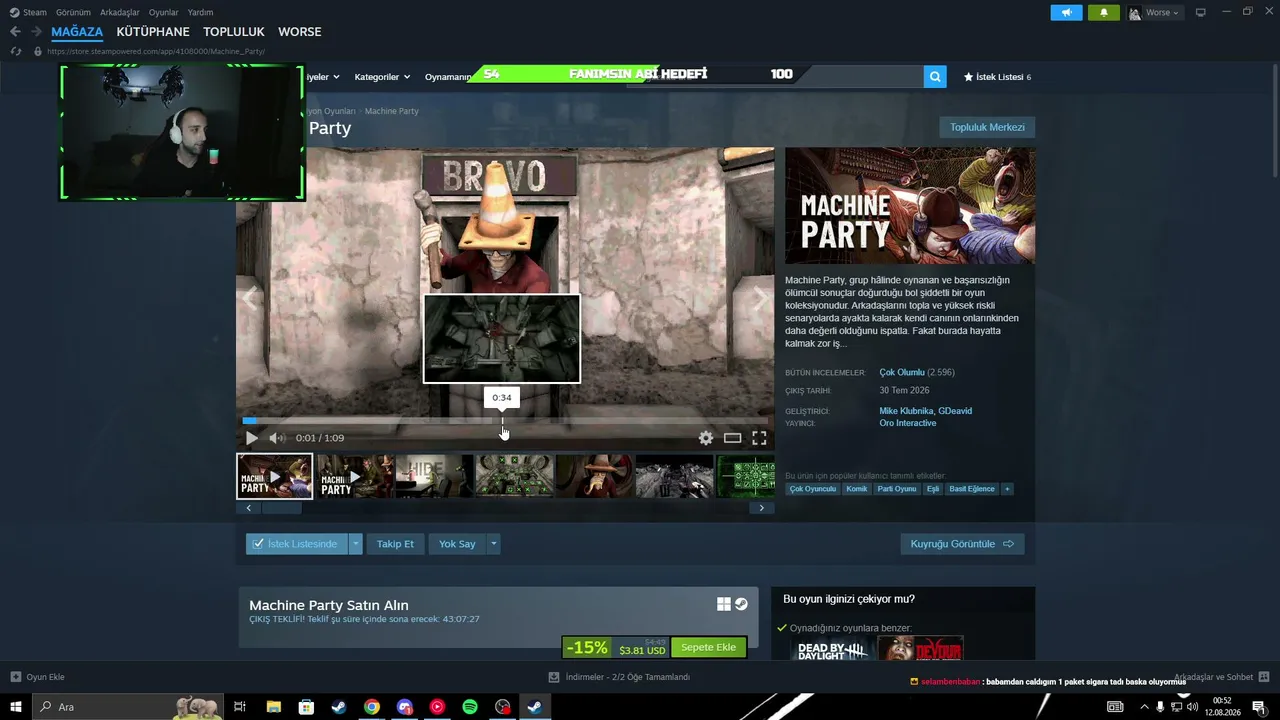Open developer Mike Klubnika link
Viewport: 1280px width, 720px height.
click(x=906, y=411)
